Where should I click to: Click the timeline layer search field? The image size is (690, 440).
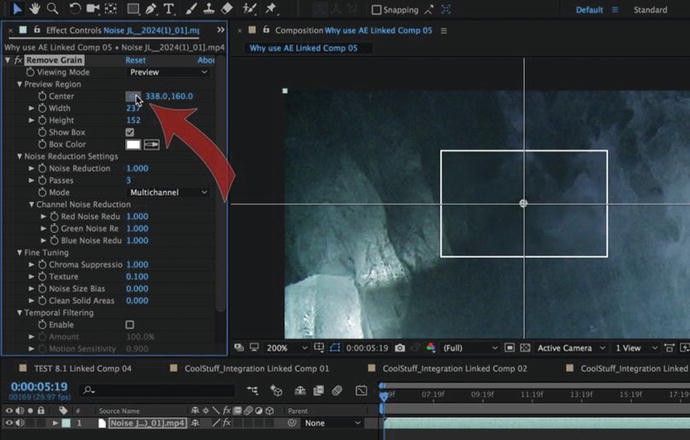[x=158, y=390]
